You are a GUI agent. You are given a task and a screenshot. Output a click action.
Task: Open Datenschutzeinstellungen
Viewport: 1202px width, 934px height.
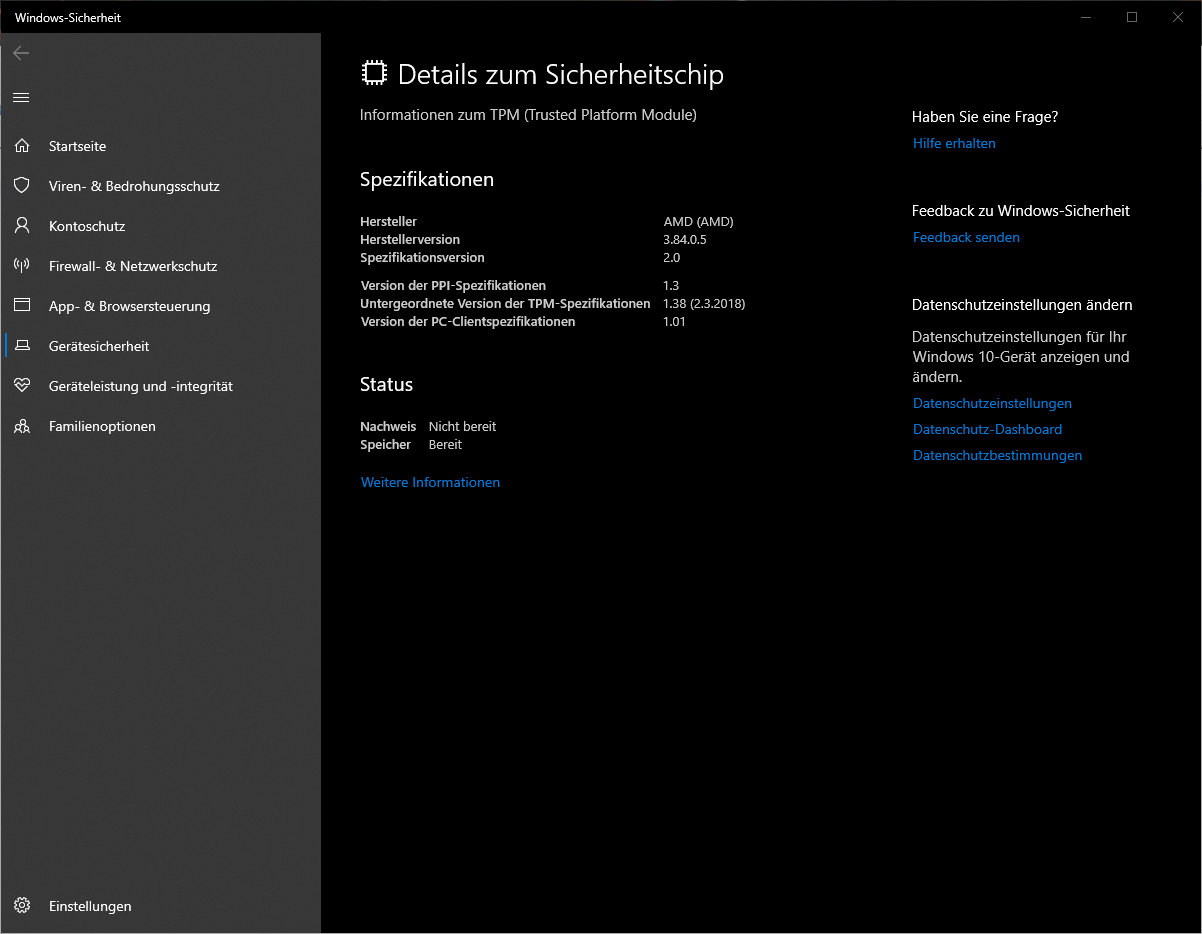(x=991, y=403)
